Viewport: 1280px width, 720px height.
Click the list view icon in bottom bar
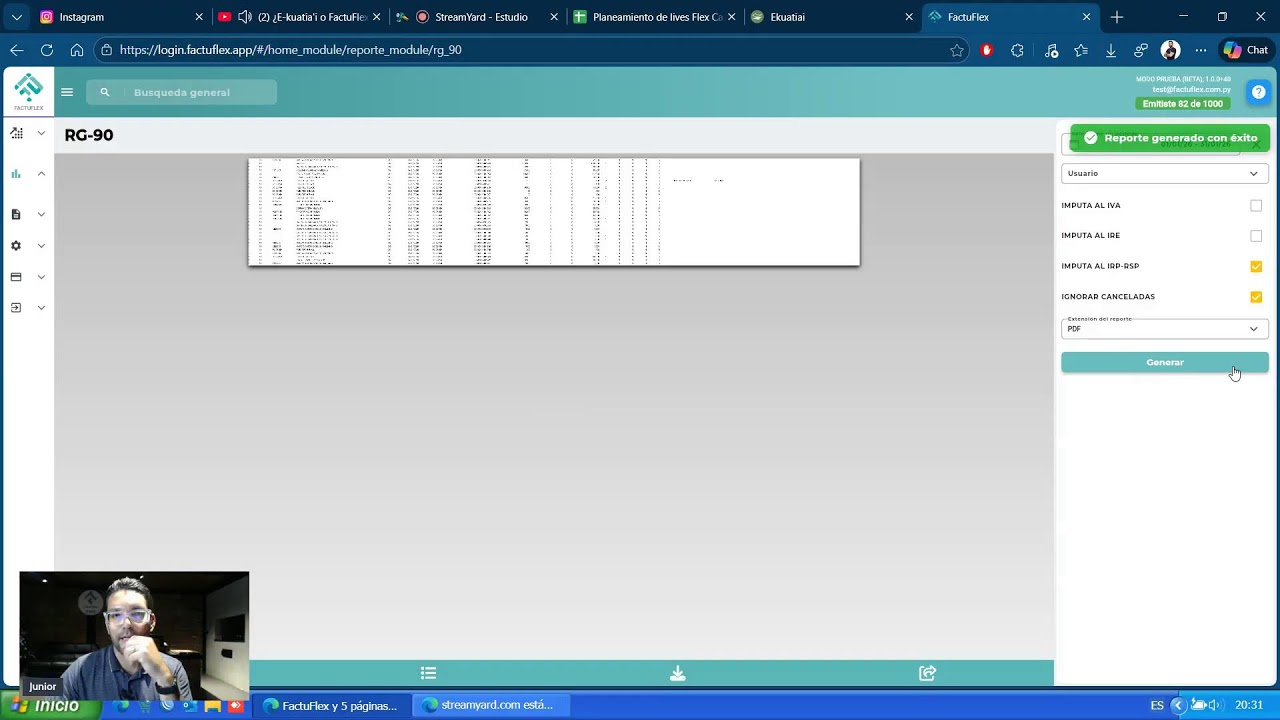[428, 673]
